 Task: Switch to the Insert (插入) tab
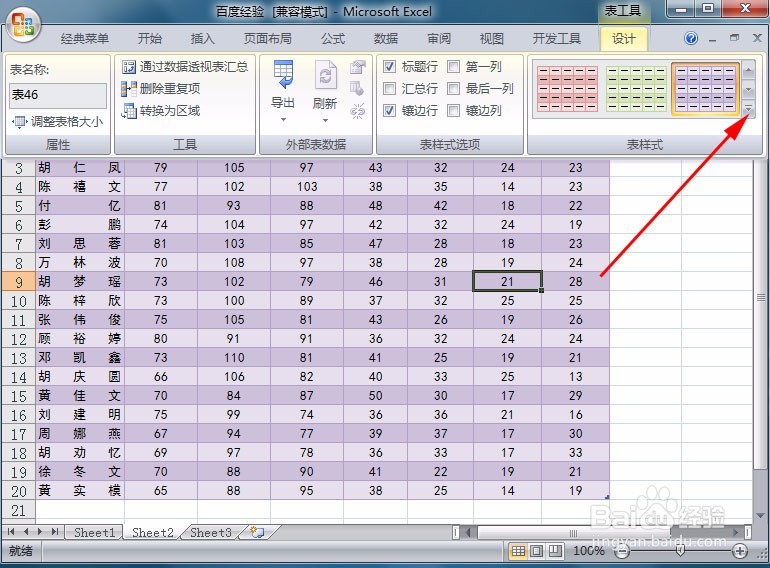tap(202, 39)
